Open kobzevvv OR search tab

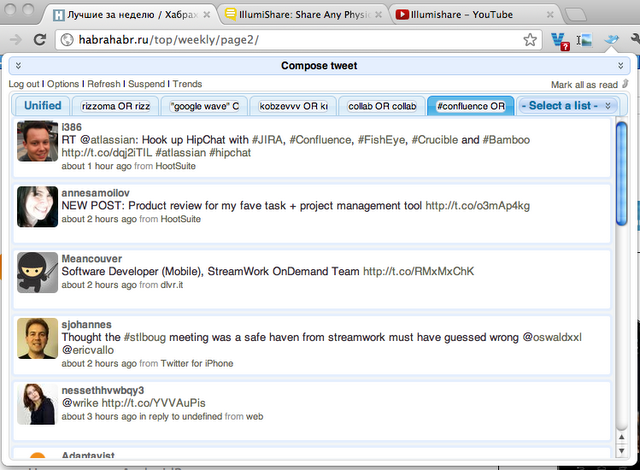pos(293,106)
